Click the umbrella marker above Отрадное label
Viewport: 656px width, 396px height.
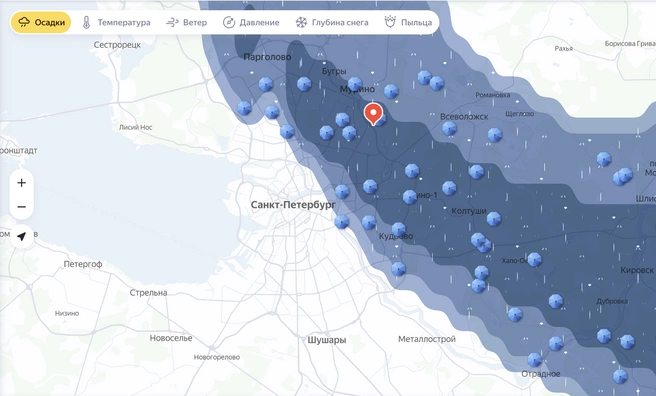(x=534, y=360)
